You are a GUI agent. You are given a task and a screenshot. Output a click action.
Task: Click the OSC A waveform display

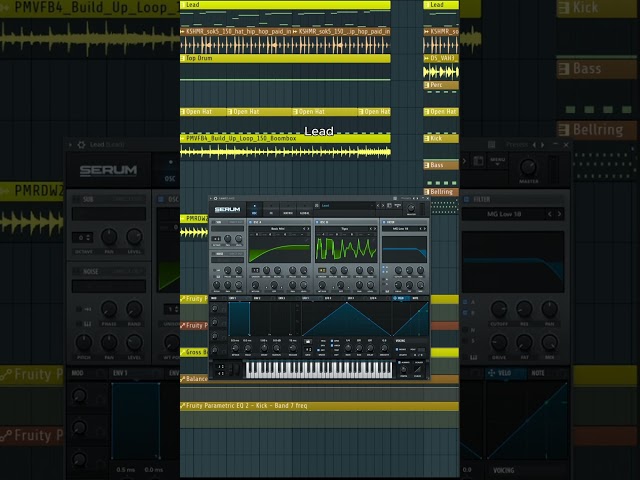pos(280,250)
